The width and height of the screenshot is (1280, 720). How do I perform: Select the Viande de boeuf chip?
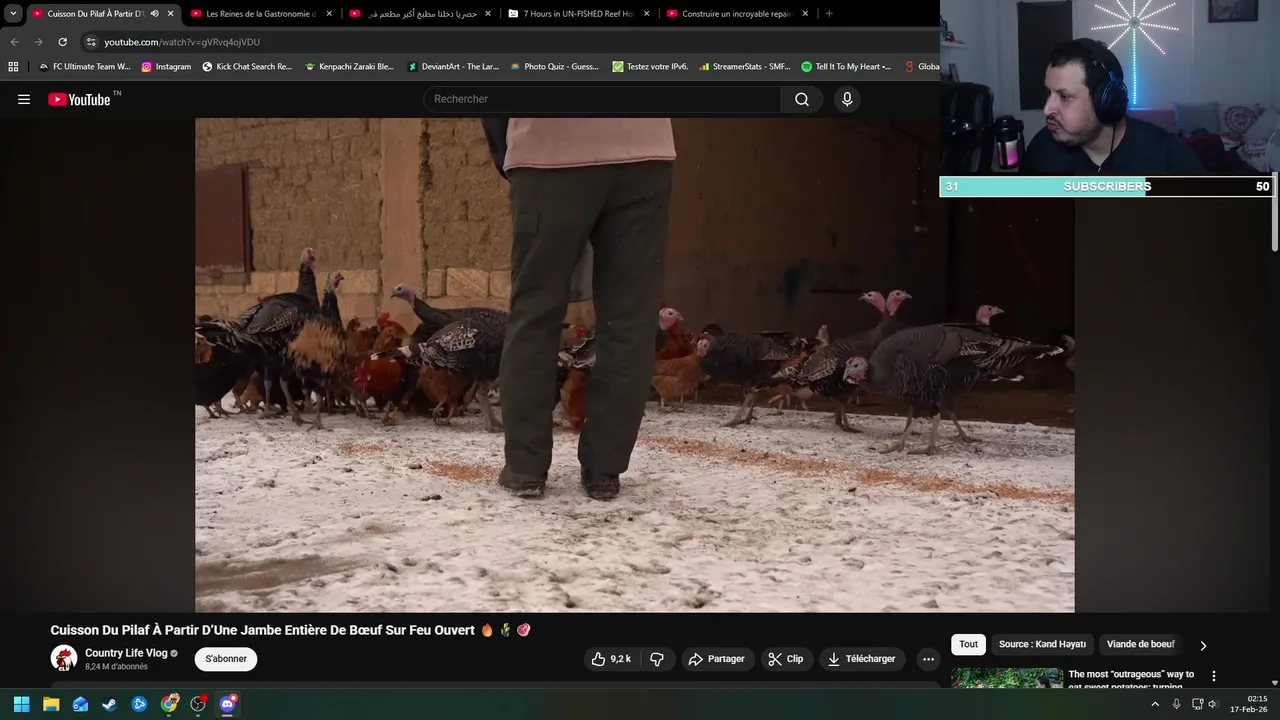[1140, 644]
